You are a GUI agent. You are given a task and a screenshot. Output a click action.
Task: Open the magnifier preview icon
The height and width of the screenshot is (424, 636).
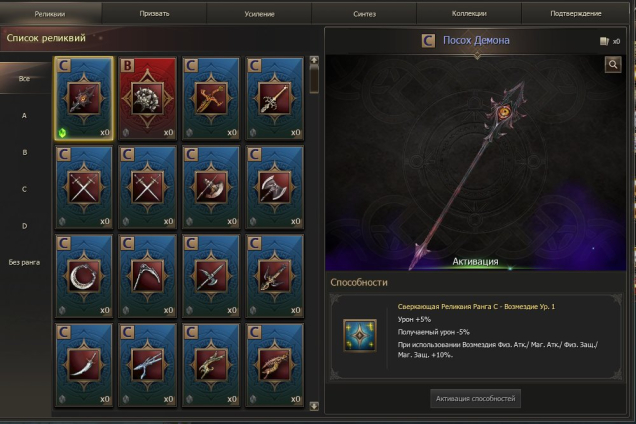[613, 65]
